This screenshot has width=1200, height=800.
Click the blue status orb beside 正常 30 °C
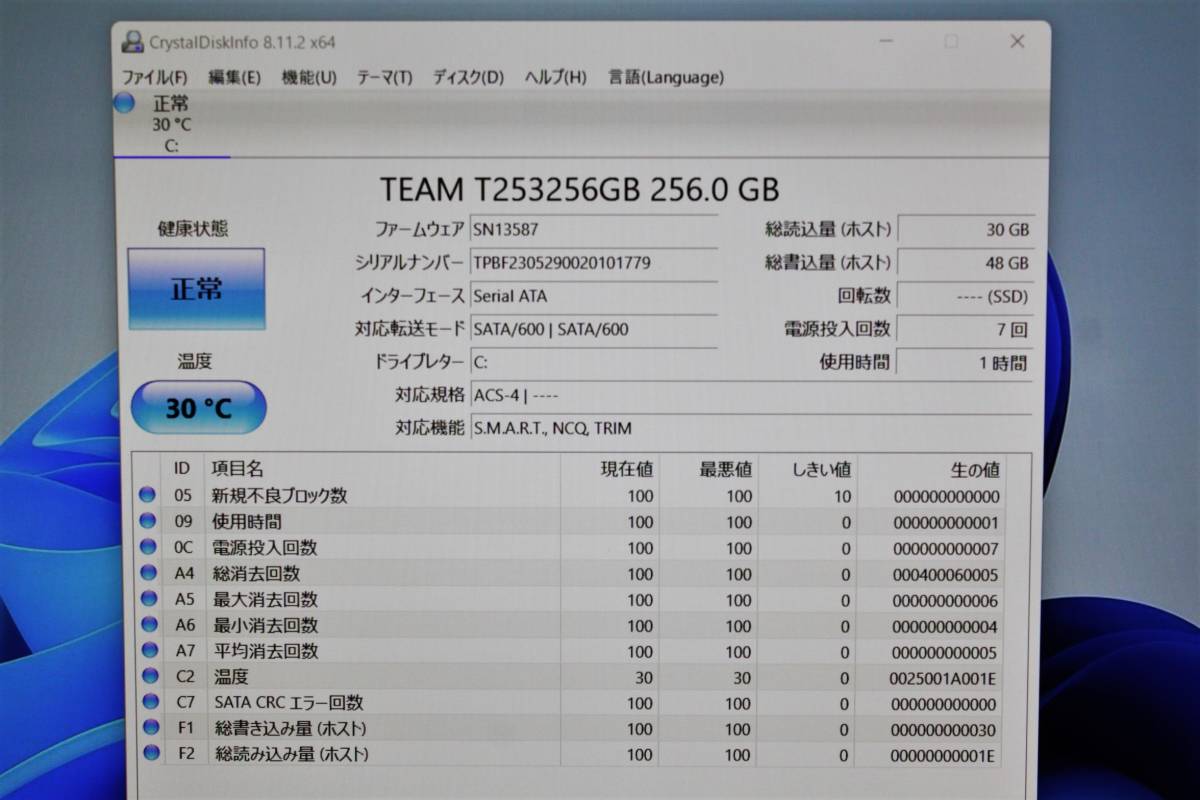tap(124, 103)
